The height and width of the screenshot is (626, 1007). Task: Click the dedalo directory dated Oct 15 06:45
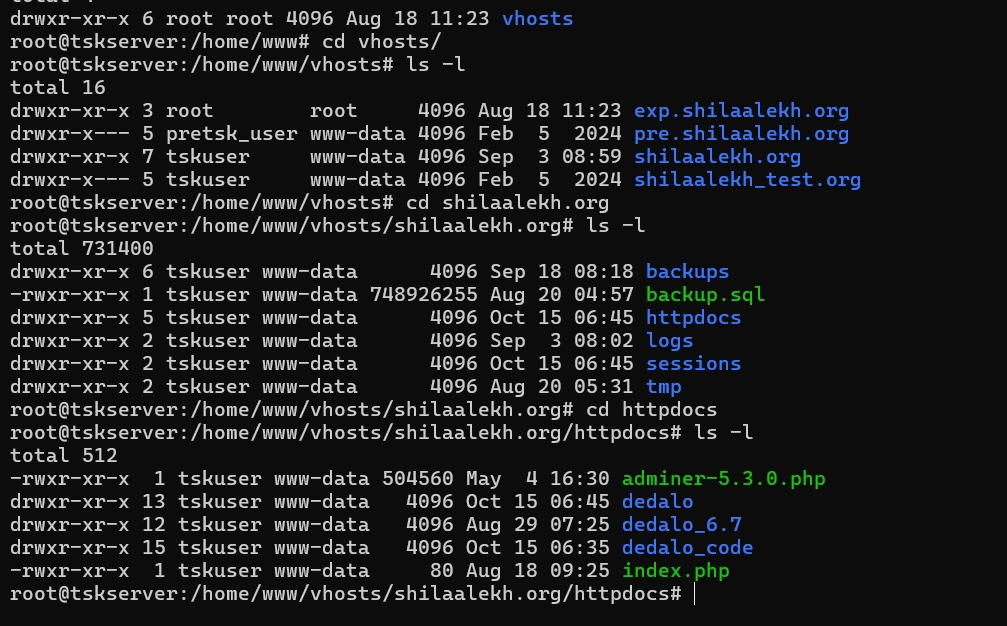[657, 501]
